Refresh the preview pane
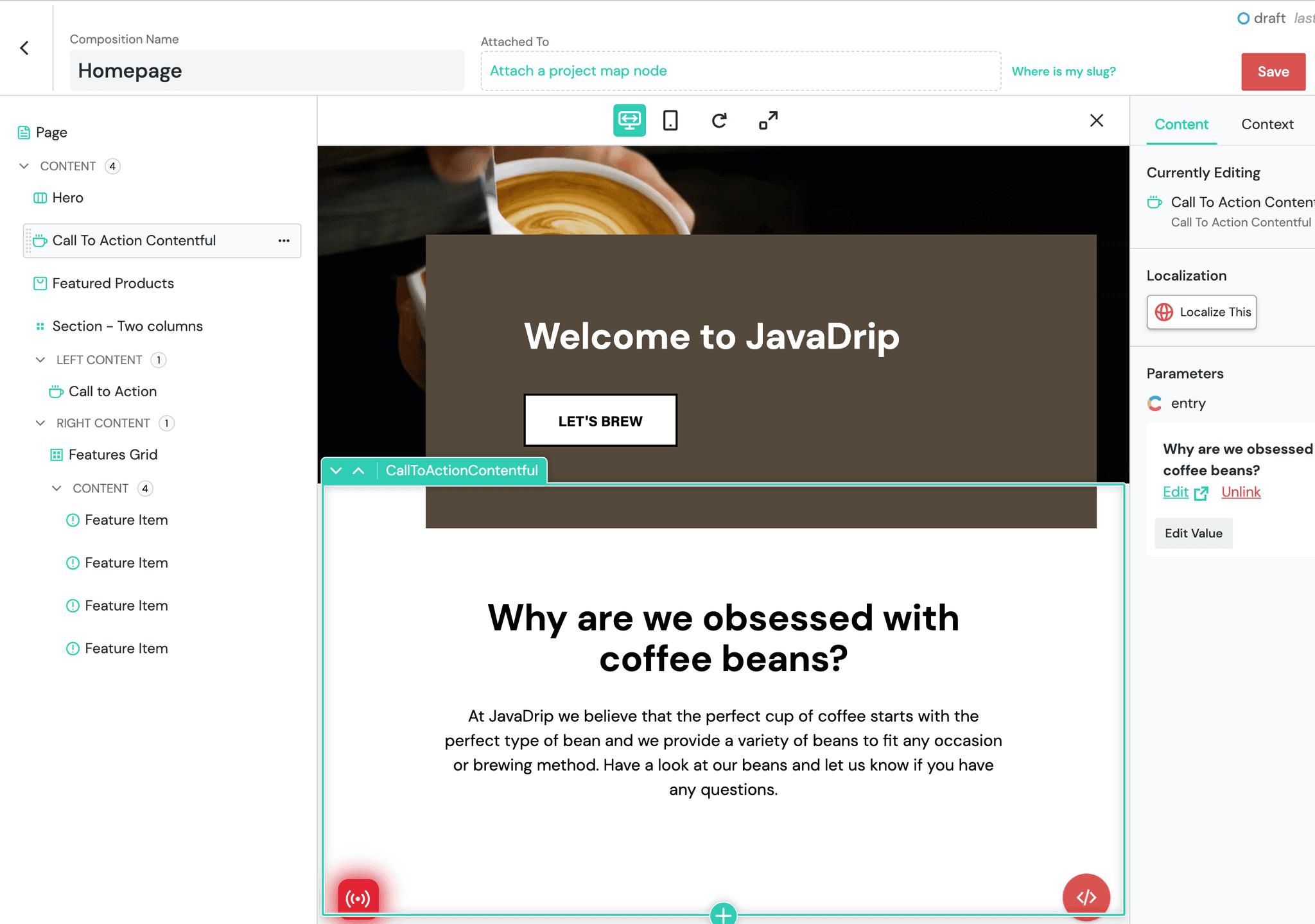Viewport: 1315px width, 924px height. point(719,121)
